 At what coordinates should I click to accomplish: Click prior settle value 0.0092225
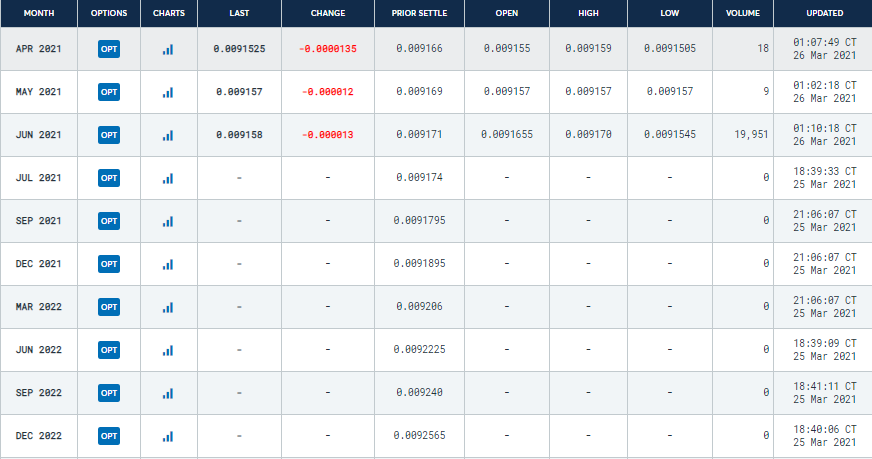[x=419, y=349]
